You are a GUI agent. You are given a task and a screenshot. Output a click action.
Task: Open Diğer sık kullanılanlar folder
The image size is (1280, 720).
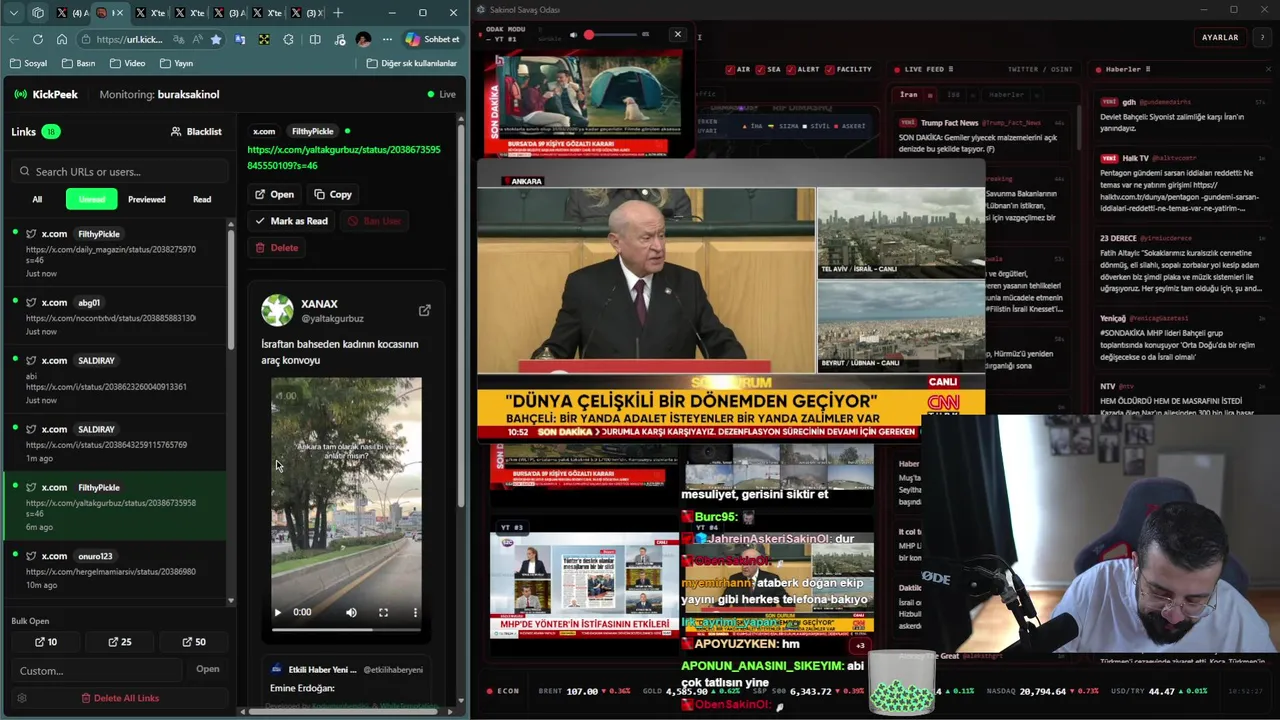412,63
